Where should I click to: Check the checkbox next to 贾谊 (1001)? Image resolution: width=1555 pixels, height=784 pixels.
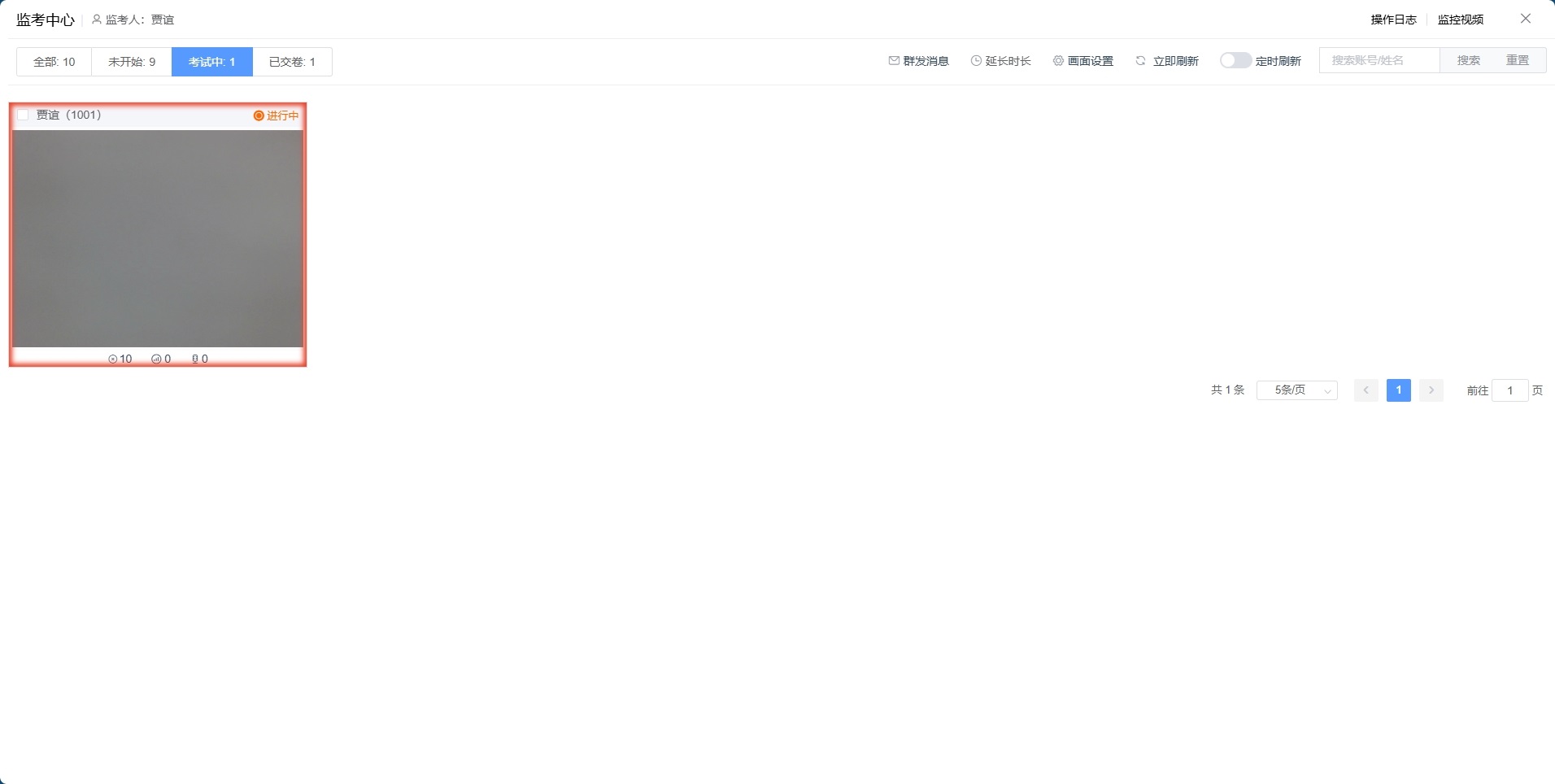point(23,115)
